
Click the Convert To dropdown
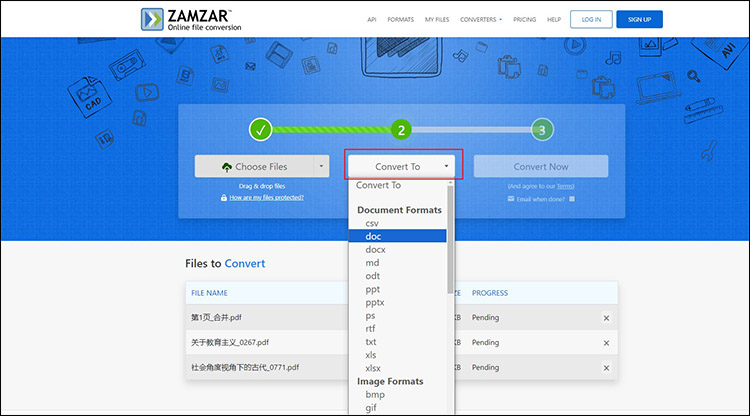(x=401, y=166)
